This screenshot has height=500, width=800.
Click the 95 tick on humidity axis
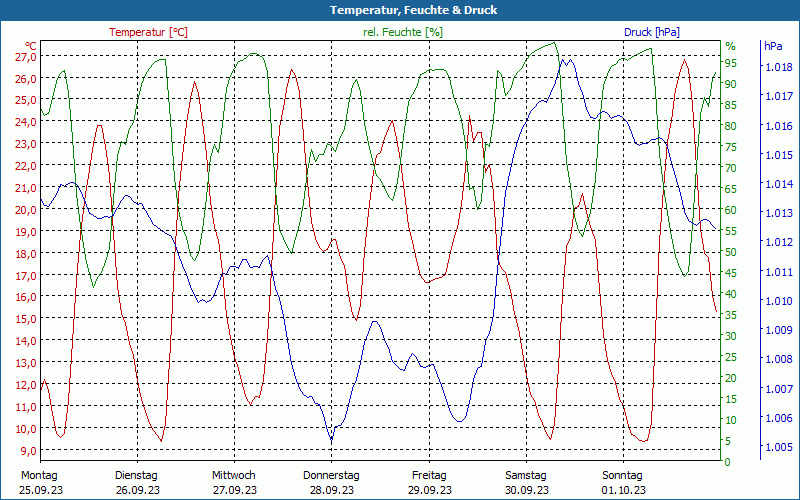click(x=731, y=63)
